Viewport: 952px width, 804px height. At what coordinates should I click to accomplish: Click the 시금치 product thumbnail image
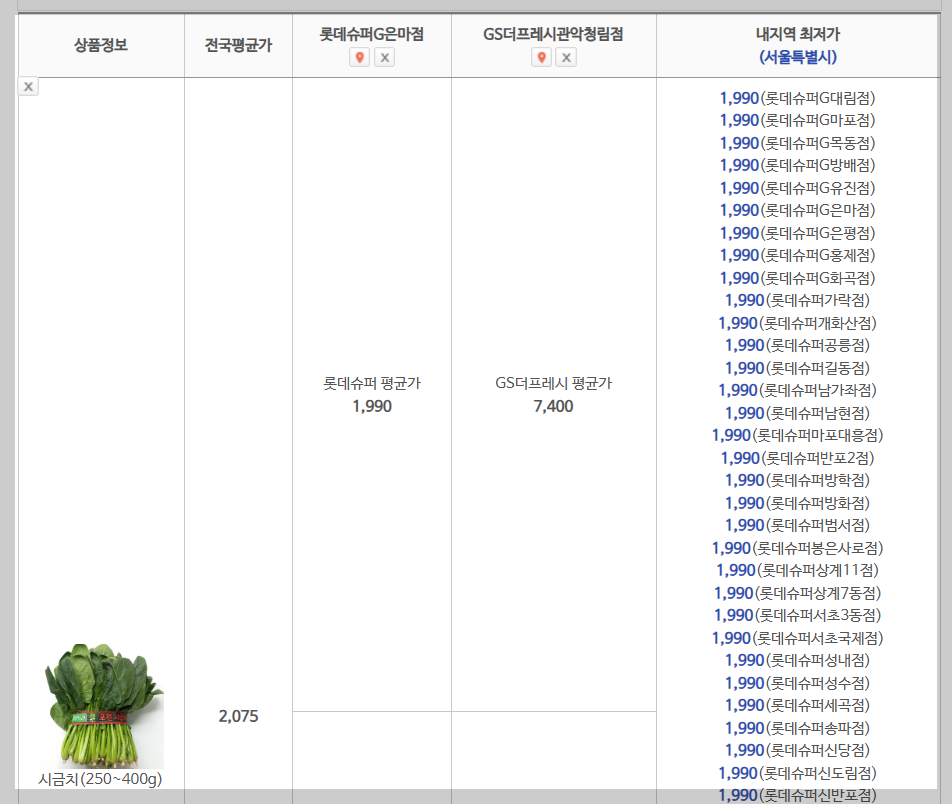coord(104,706)
